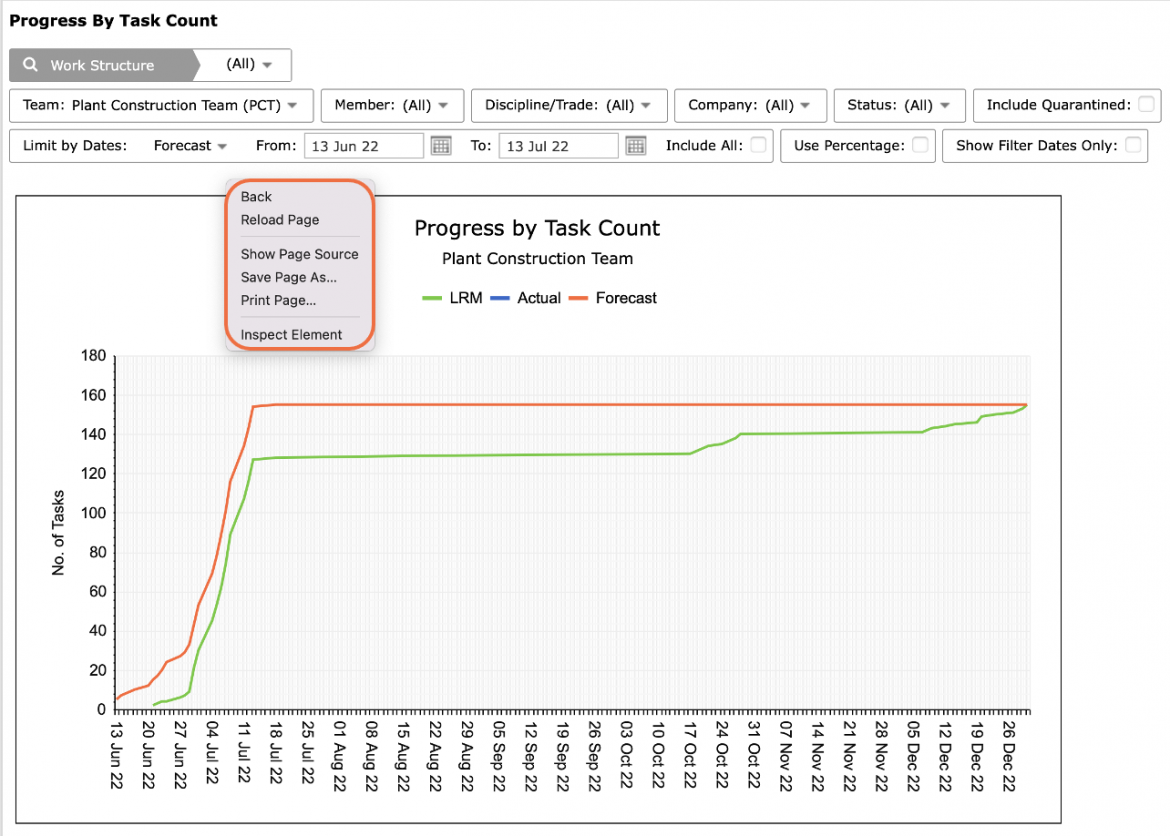This screenshot has width=1170, height=836.
Task: Open the From date calendar picker icon
Action: (x=441, y=146)
